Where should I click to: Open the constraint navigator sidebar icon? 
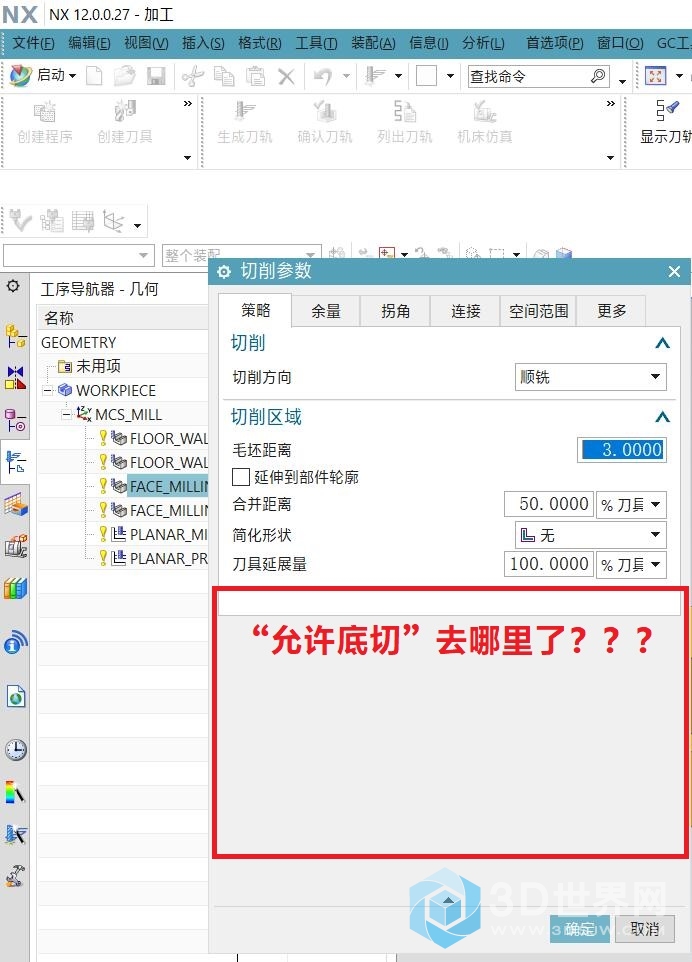click(x=15, y=378)
